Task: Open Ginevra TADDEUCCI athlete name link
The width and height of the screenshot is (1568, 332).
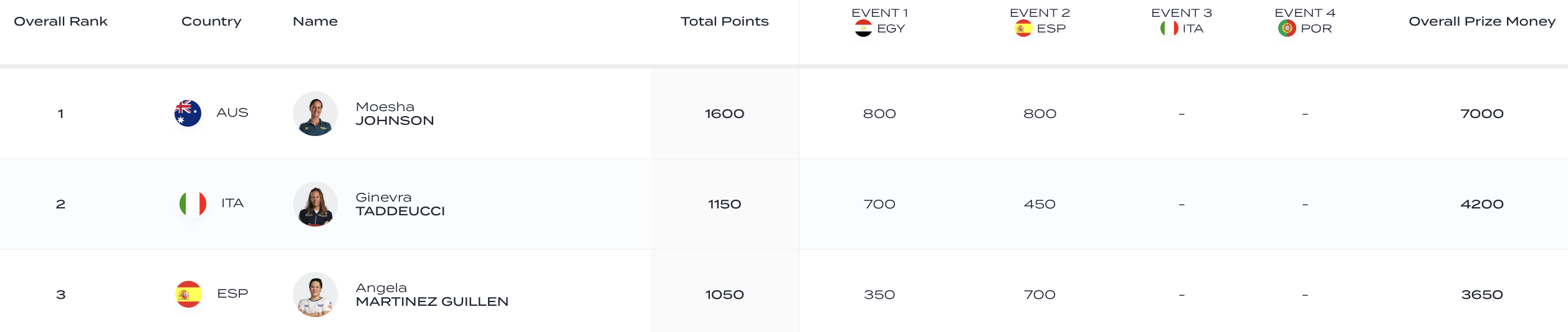Action: click(x=400, y=205)
